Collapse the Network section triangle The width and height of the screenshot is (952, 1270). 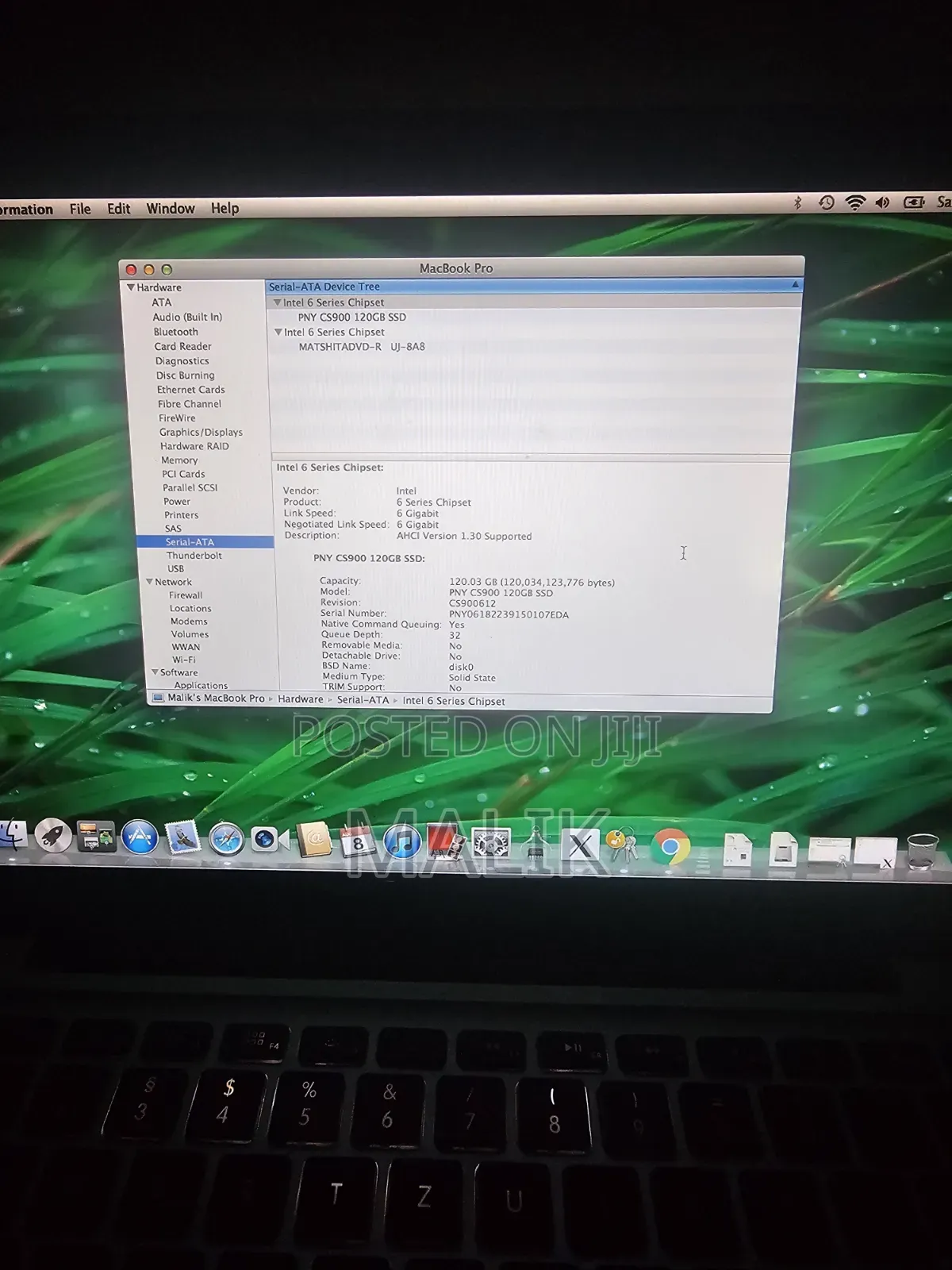pos(149,582)
